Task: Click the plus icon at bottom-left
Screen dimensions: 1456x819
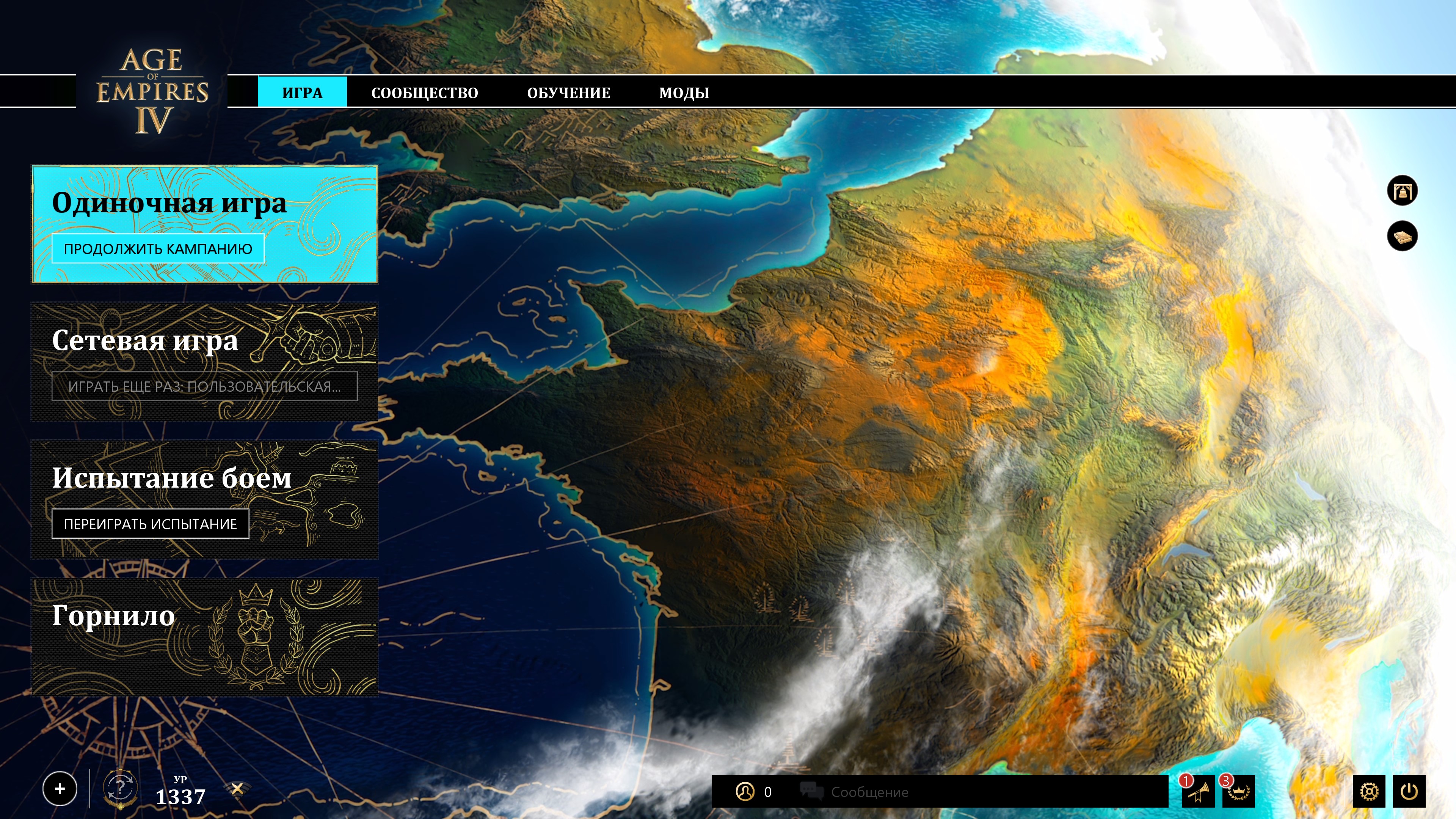Action: coord(60,789)
